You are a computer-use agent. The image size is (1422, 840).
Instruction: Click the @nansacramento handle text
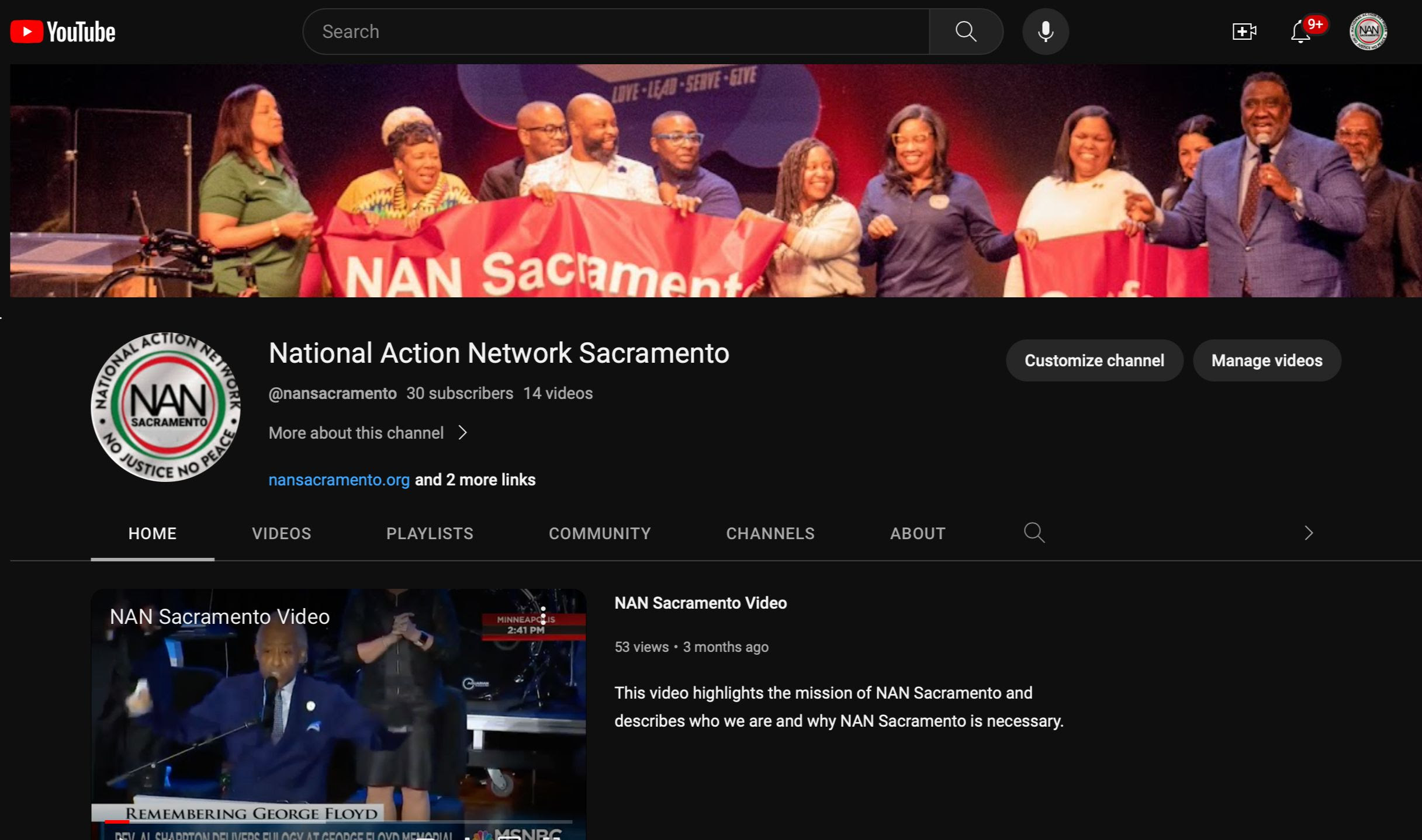click(333, 394)
